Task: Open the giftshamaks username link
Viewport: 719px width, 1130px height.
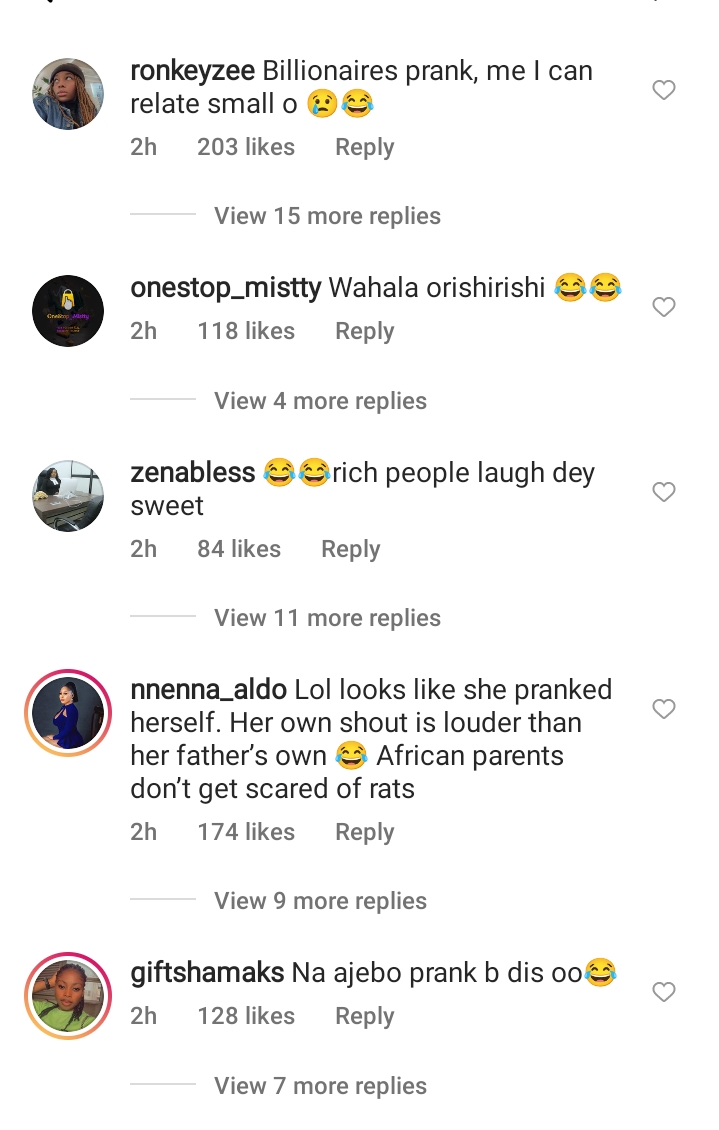Action: 207,972
